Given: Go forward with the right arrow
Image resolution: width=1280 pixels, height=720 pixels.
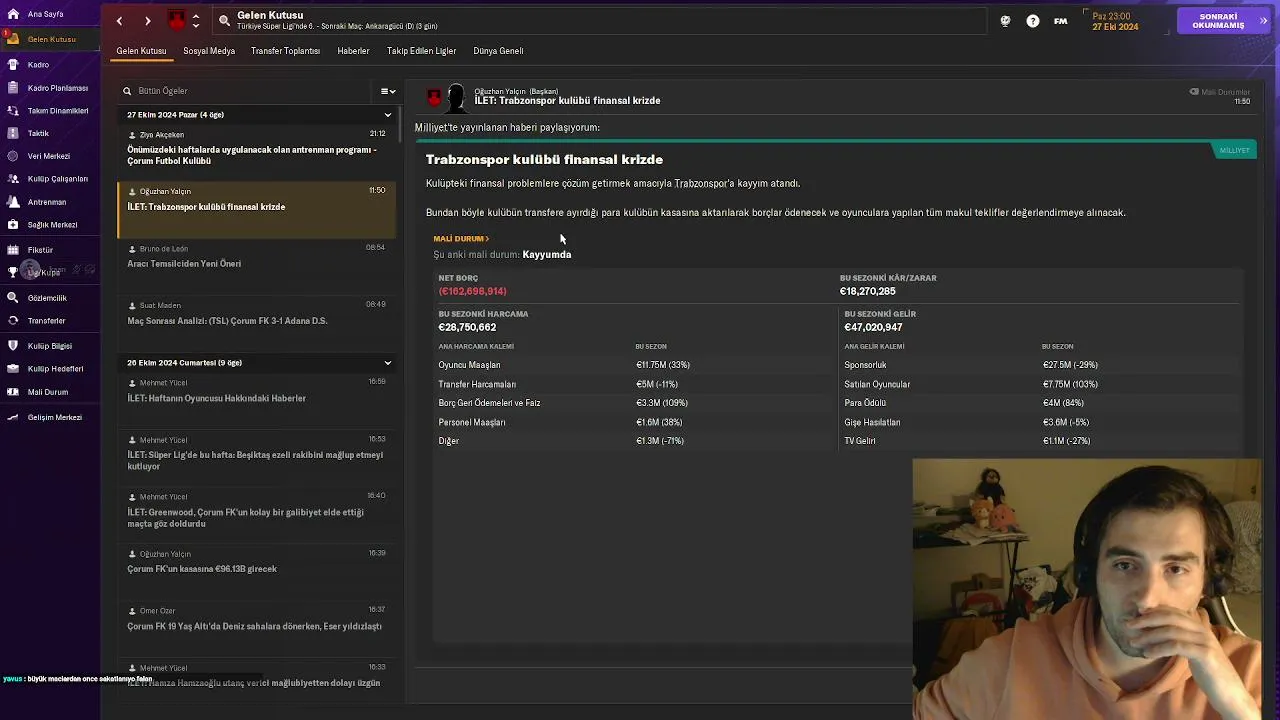Looking at the screenshot, I should tap(147, 21).
